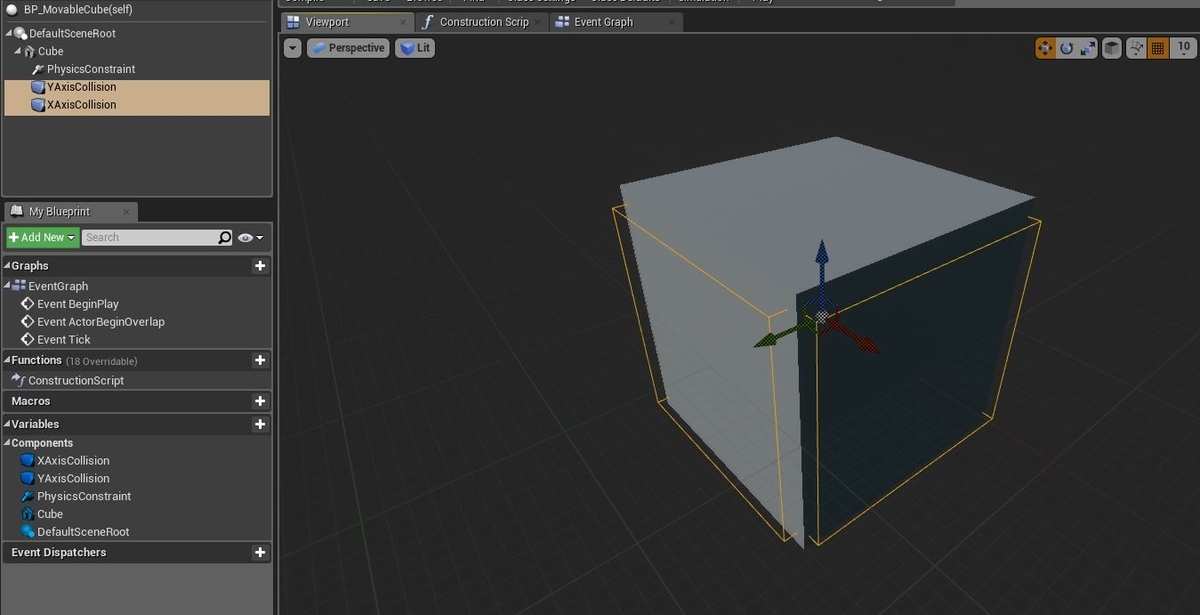
Task: Add a new graph with the Graphs plus
Action: [260, 266]
